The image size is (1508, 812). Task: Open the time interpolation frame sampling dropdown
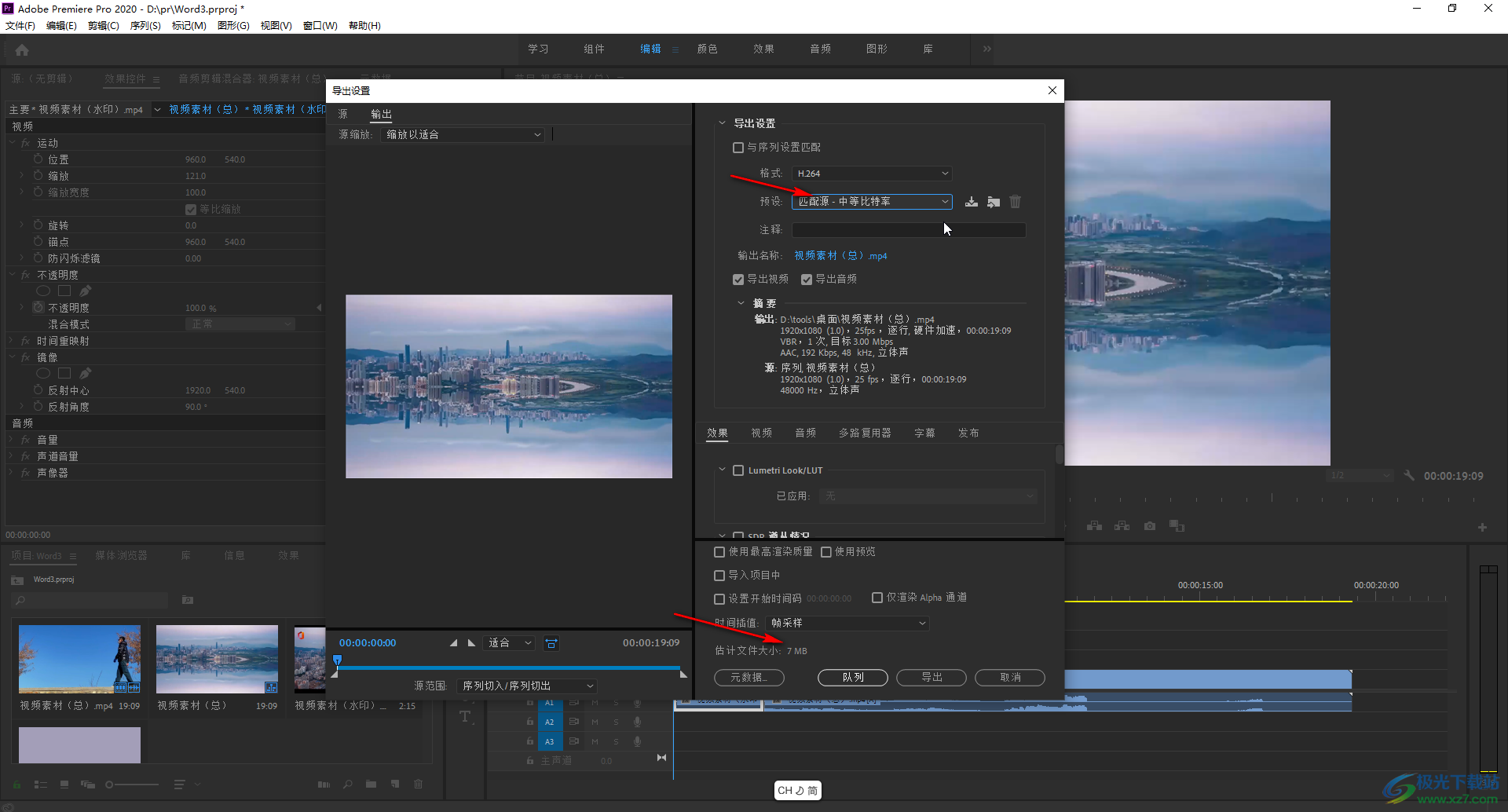[x=847, y=624]
